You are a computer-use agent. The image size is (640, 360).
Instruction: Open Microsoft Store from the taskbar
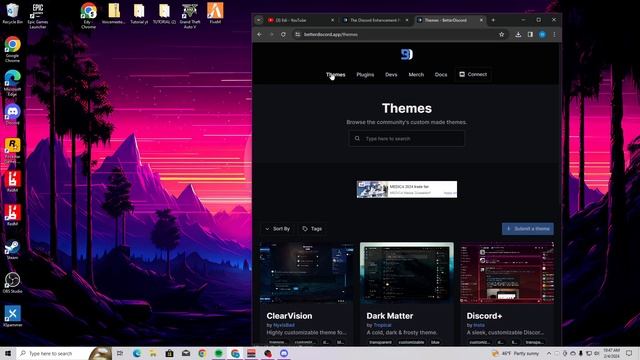[x=169, y=353]
